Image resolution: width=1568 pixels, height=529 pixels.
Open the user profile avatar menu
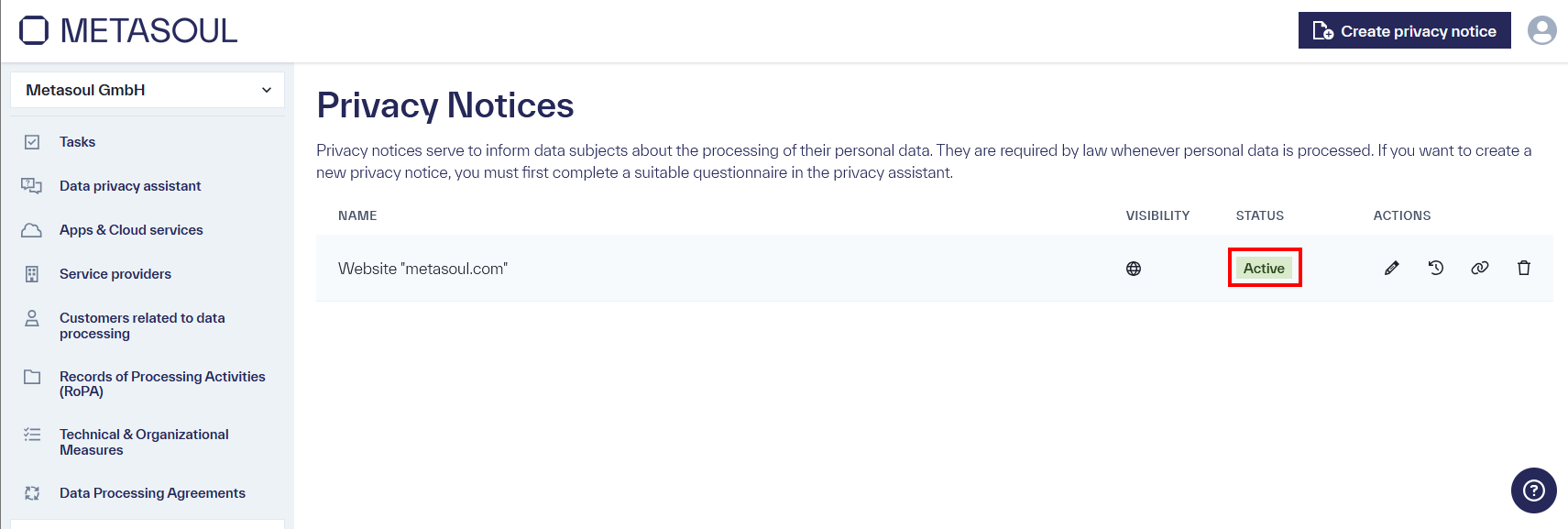pos(1541,30)
